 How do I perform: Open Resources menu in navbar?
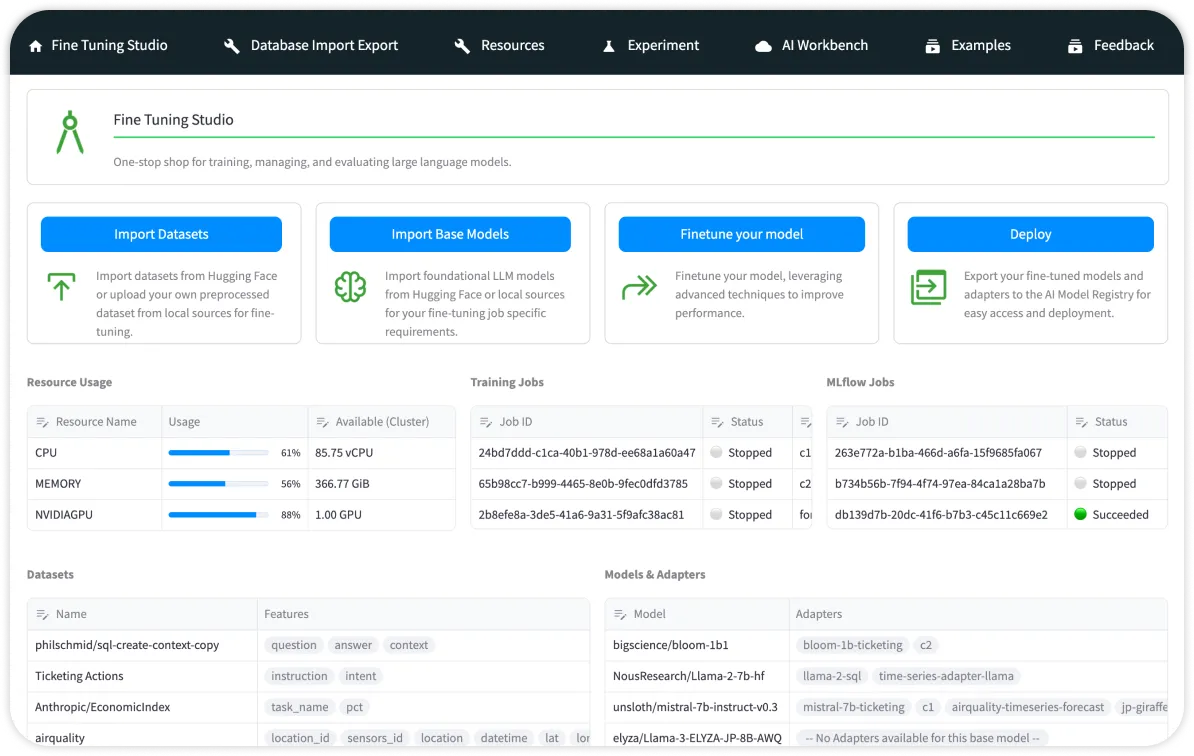(x=500, y=46)
